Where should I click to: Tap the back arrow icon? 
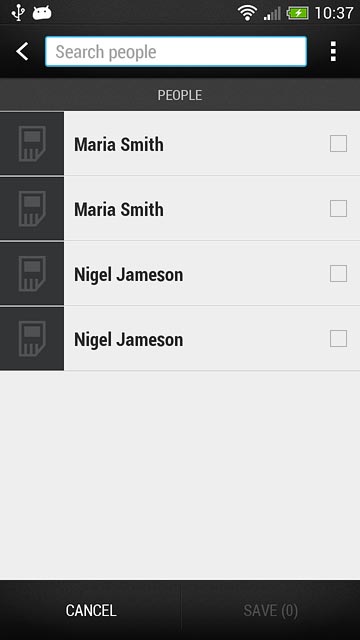pos(22,52)
